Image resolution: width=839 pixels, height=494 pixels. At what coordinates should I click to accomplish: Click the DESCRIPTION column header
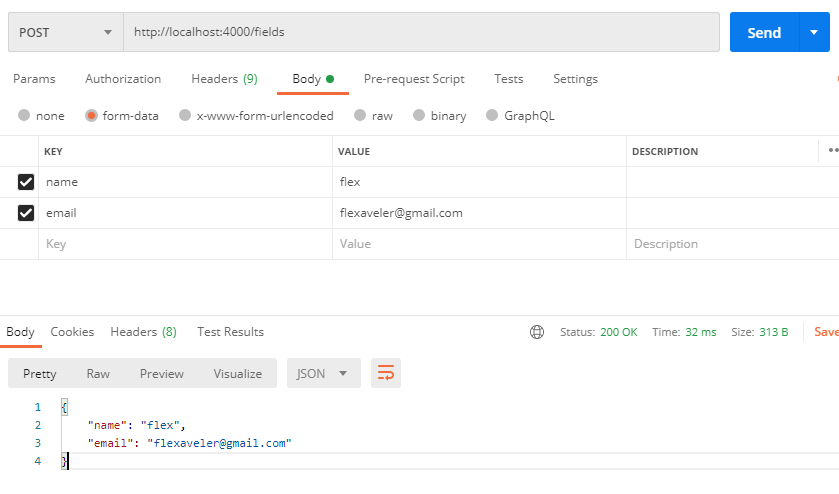point(665,151)
